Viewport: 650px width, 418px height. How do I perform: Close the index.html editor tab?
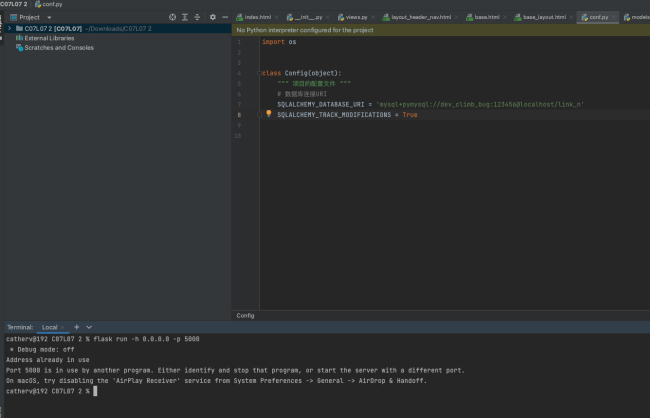[x=277, y=17]
